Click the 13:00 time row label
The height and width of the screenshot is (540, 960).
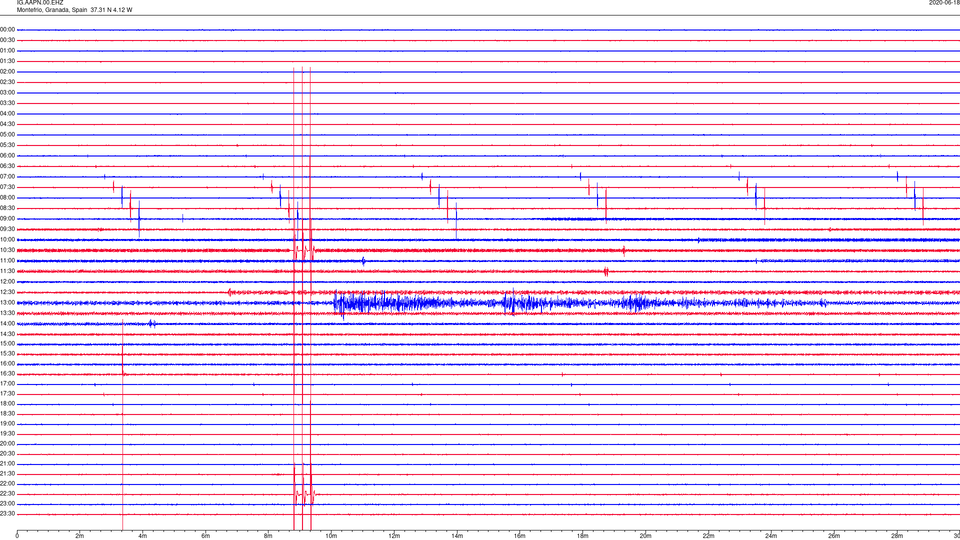click(8, 302)
